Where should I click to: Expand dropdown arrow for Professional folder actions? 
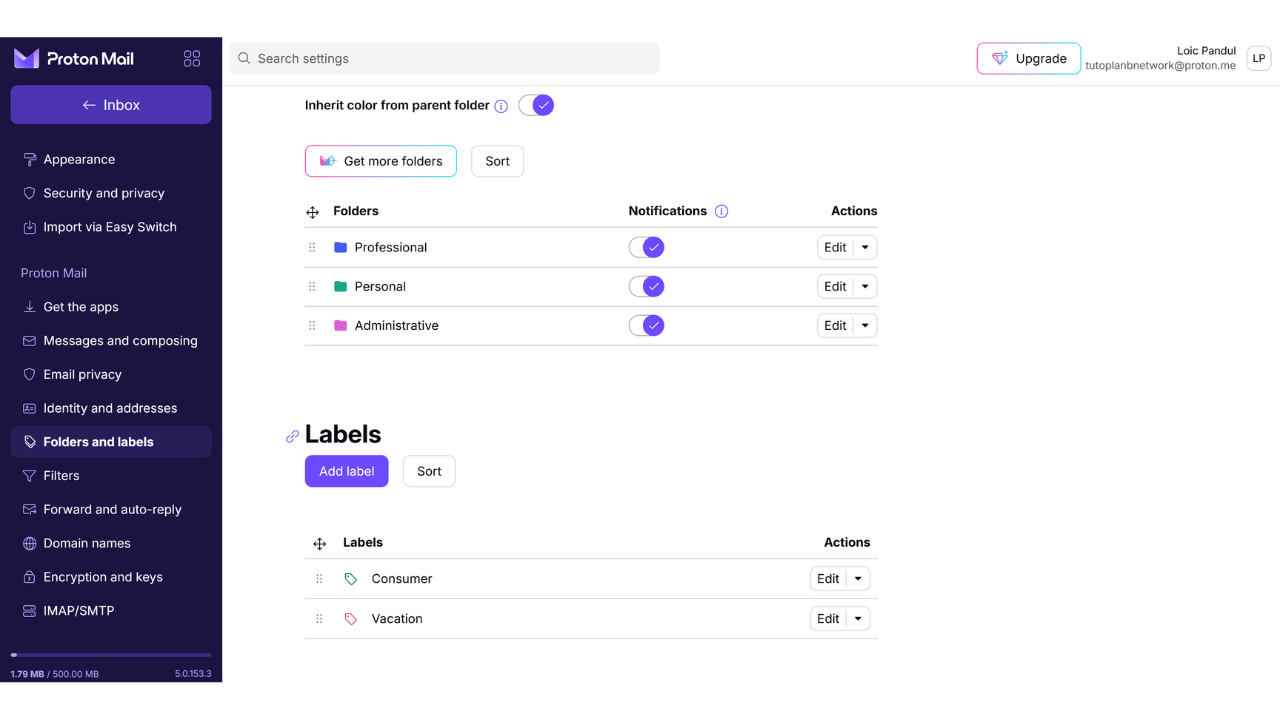click(x=865, y=248)
